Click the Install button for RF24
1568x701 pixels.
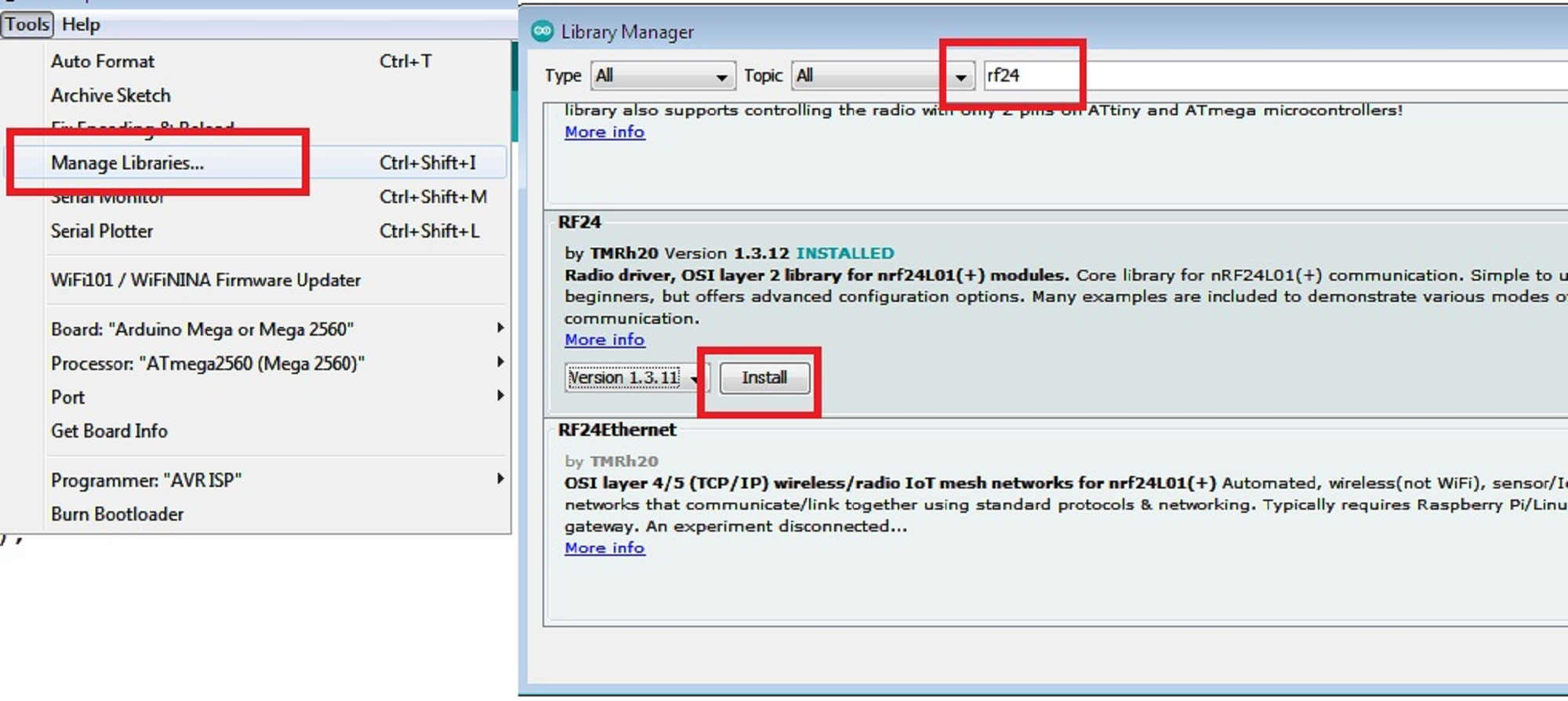tap(764, 378)
